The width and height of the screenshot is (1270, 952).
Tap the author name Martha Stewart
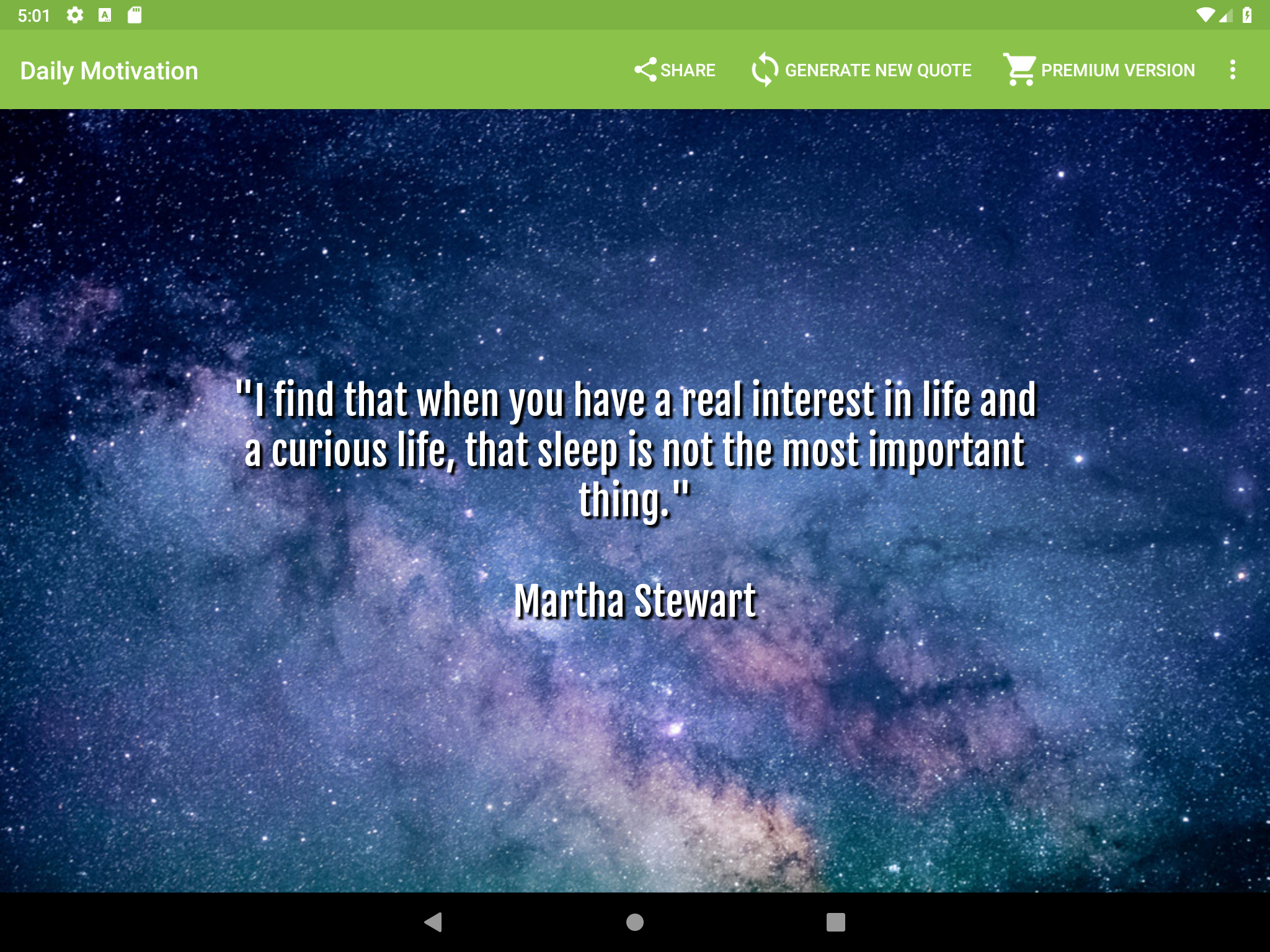[x=635, y=601]
